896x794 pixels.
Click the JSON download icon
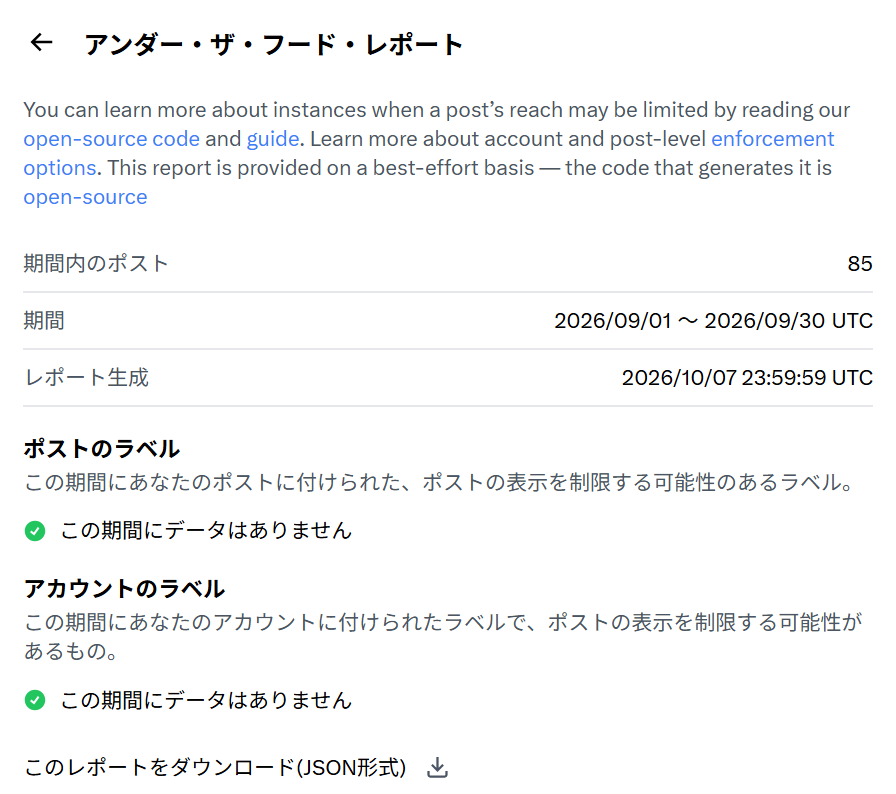tap(437, 767)
